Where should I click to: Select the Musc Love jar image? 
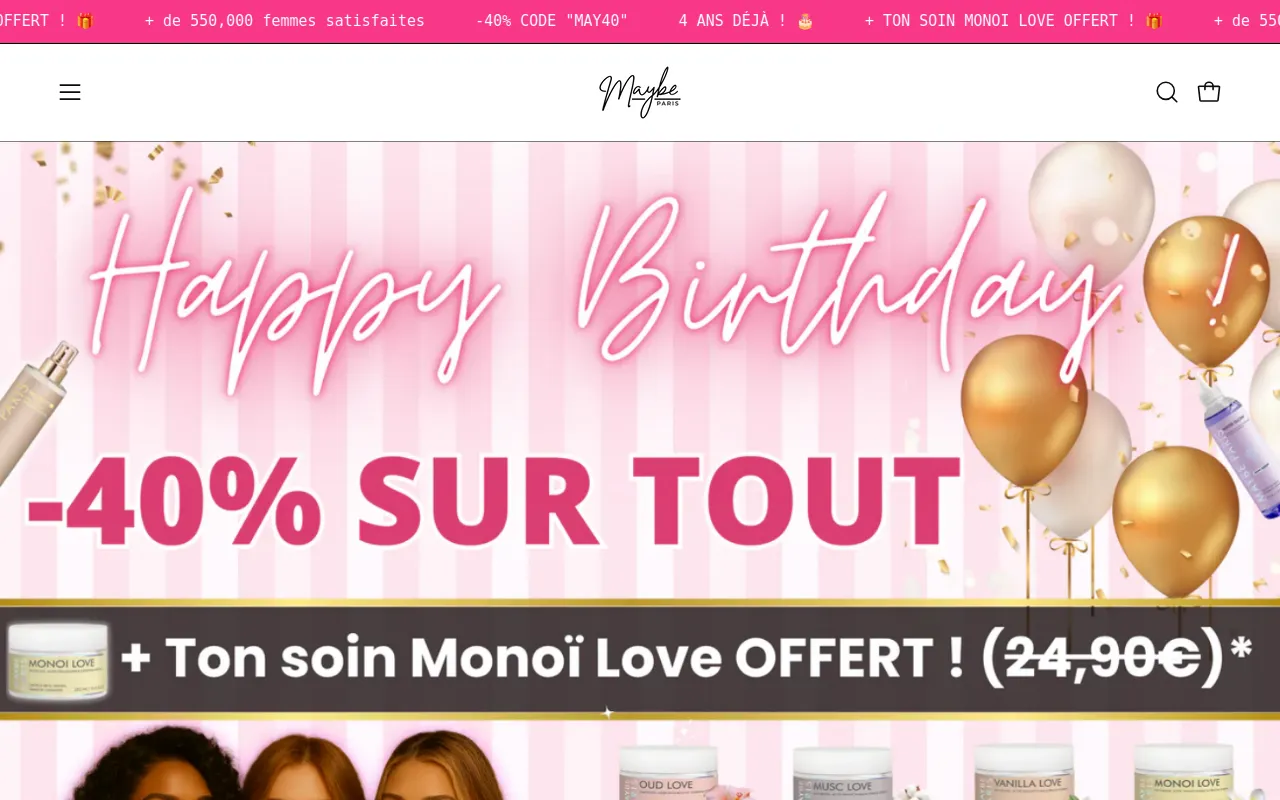pos(843,772)
